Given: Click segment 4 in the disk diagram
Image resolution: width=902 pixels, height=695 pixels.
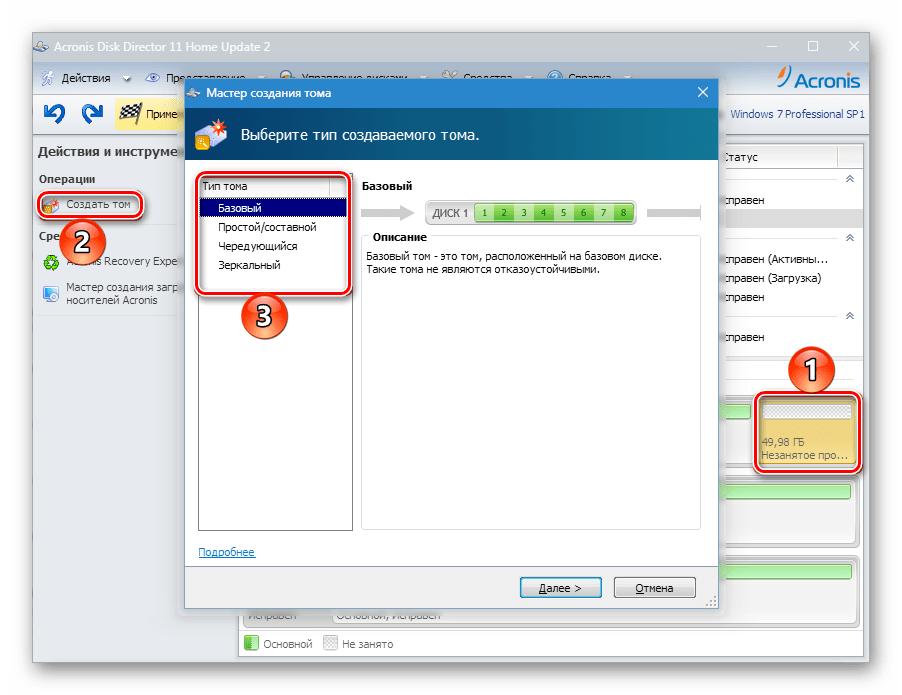Looking at the screenshot, I should click(543, 213).
